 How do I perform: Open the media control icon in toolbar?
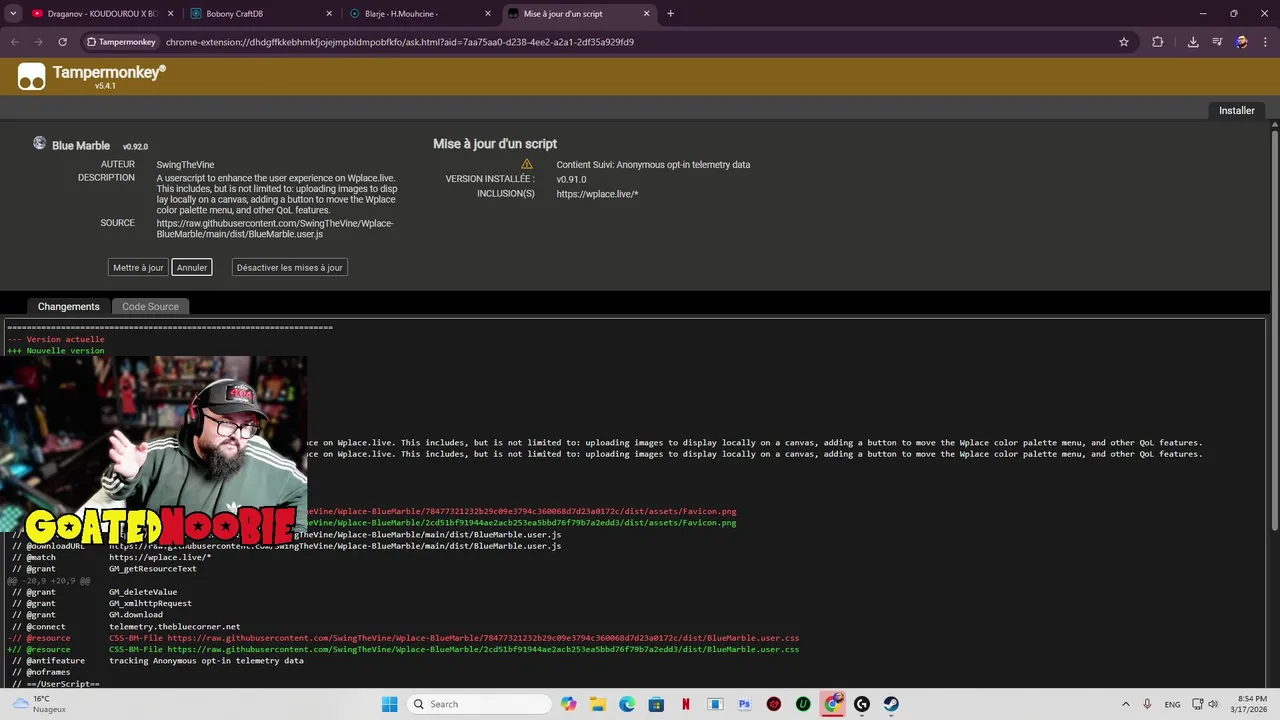click(x=1217, y=42)
